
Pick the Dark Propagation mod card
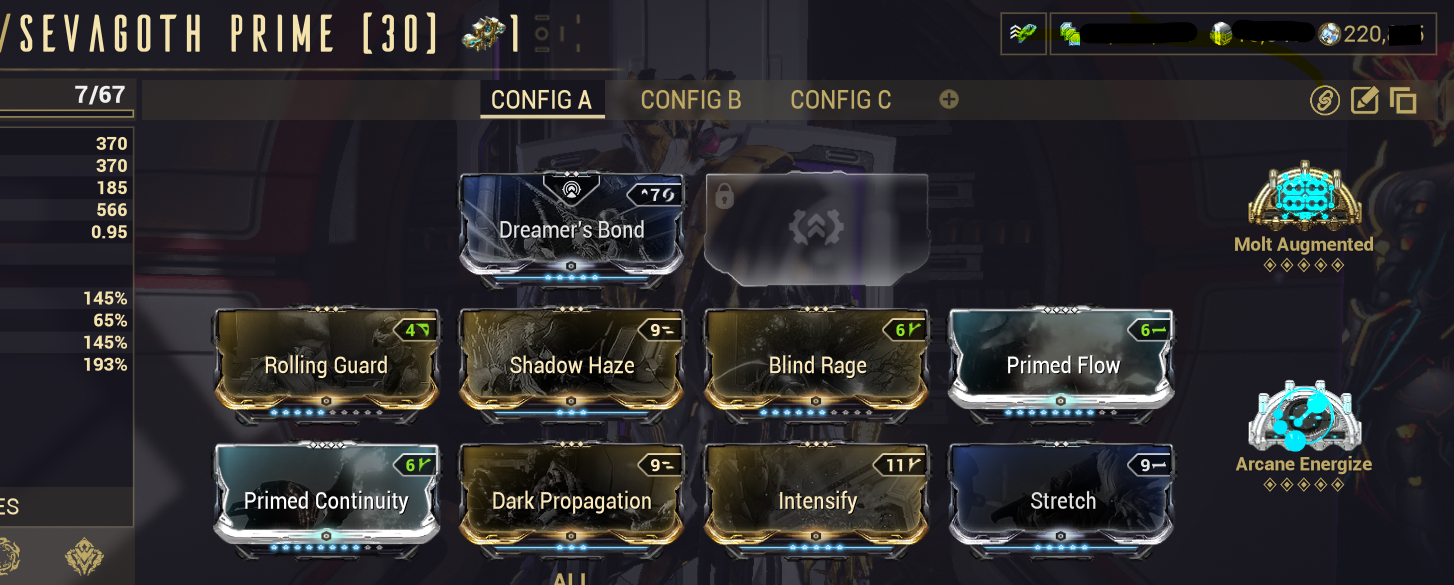(x=572, y=499)
